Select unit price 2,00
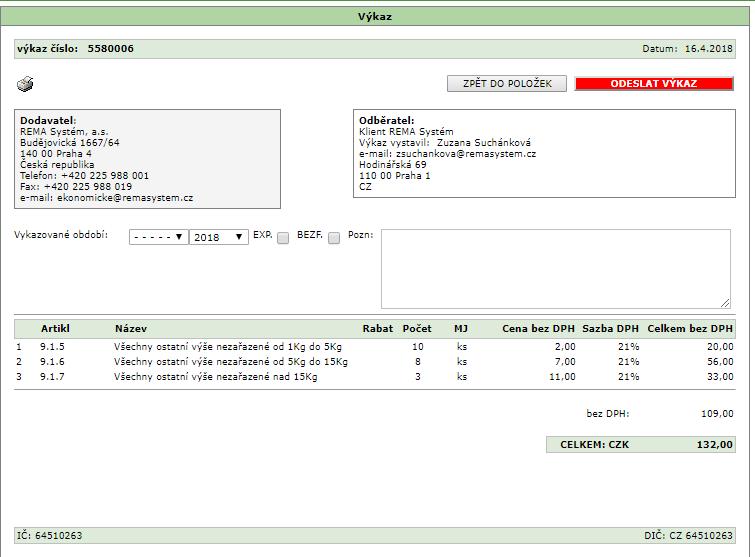 click(565, 347)
